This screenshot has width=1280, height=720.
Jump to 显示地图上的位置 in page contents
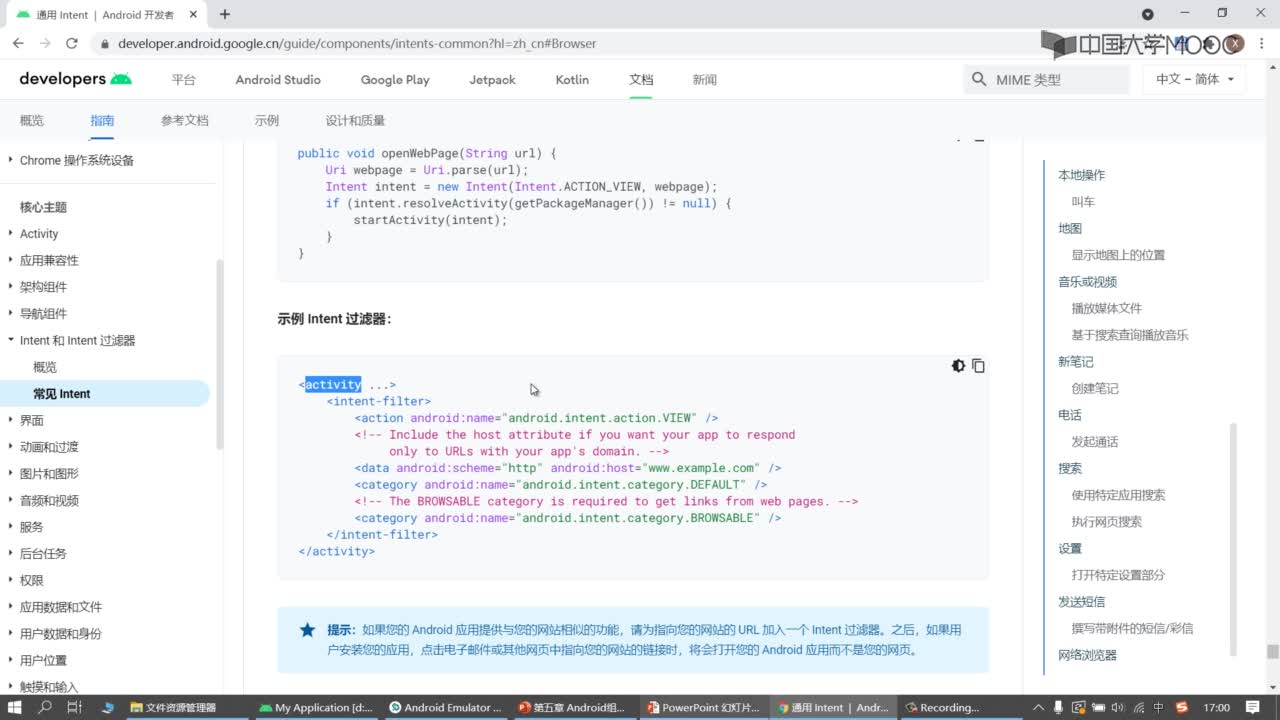pyautogui.click(x=1118, y=255)
